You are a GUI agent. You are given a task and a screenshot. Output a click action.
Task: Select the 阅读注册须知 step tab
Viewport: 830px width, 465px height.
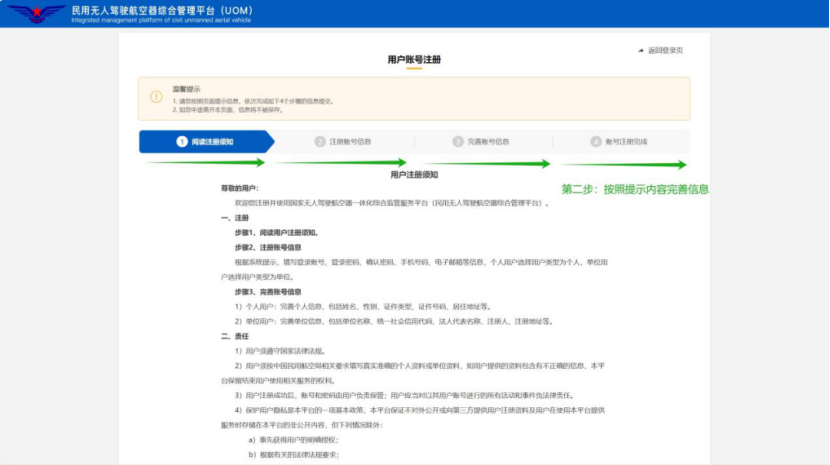[212, 142]
